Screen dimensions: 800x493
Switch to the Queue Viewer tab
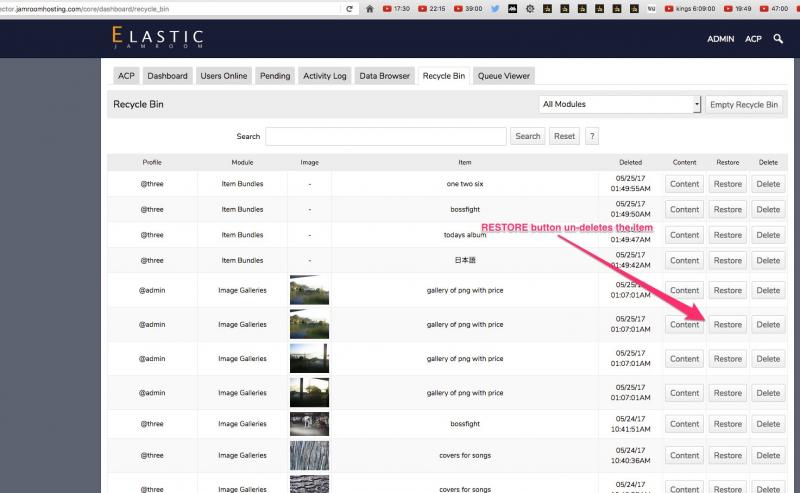coord(504,76)
